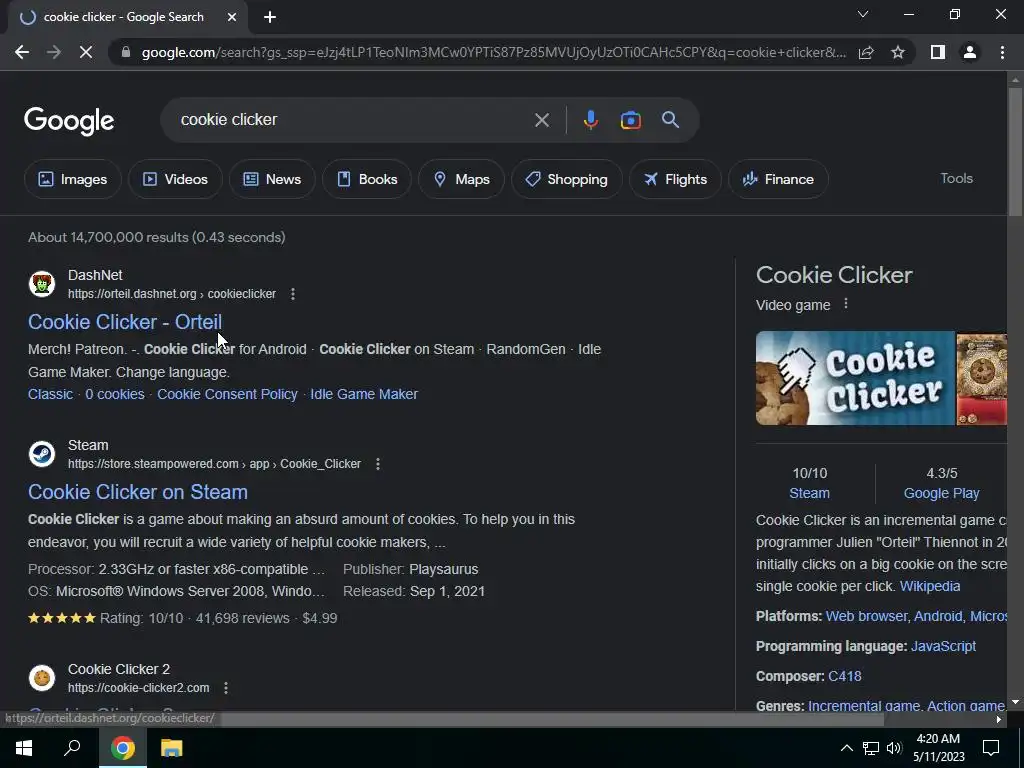Open the Chrome profile icon
The image size is (1024, 768).
tap(970, 52)
